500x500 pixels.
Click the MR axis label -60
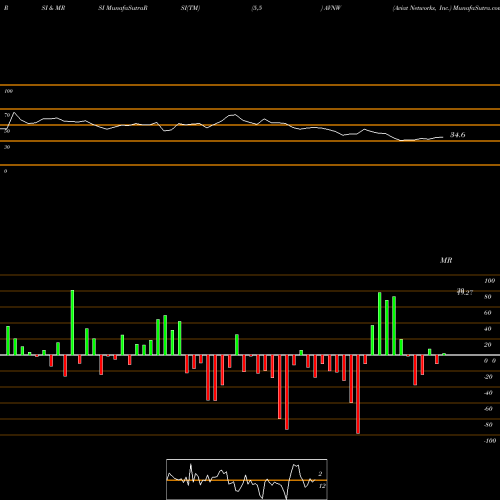488,409
